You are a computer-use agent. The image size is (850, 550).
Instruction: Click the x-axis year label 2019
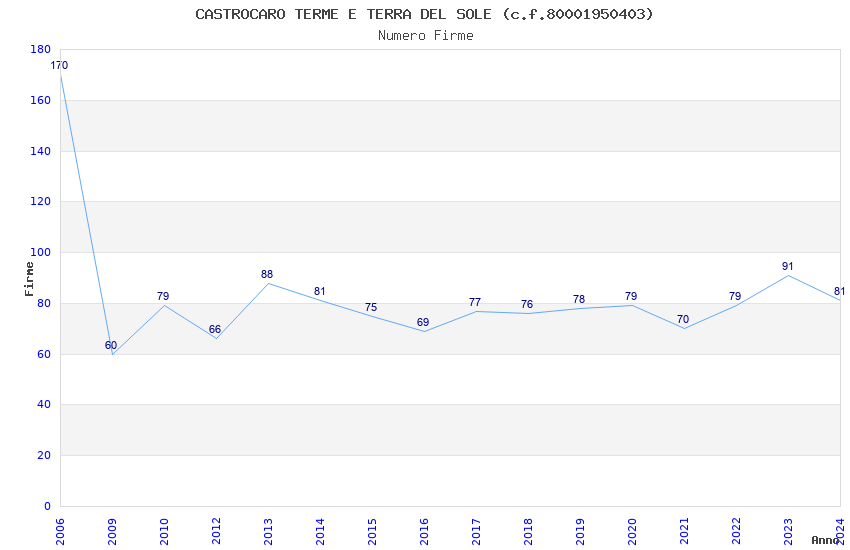580,532
